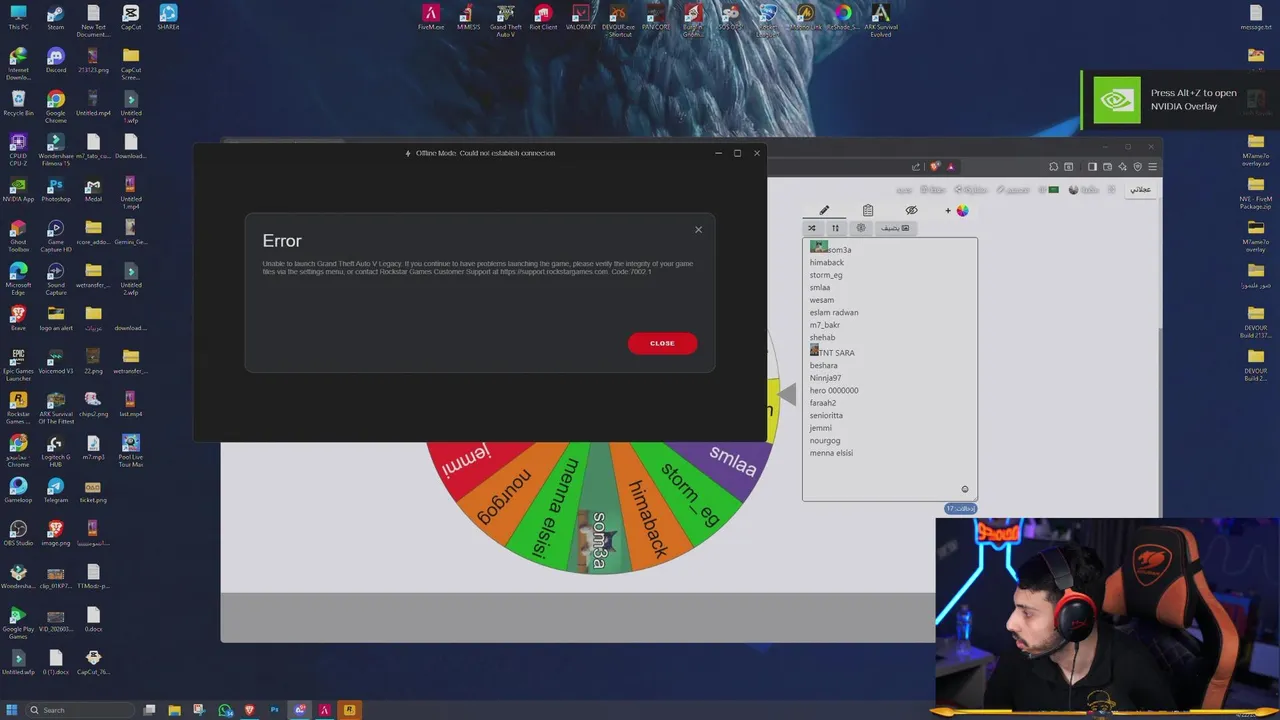Open the Arabic wheels menu button at top right
Viewport: 1280px width, 720px height.
[x=1140, y=189]
